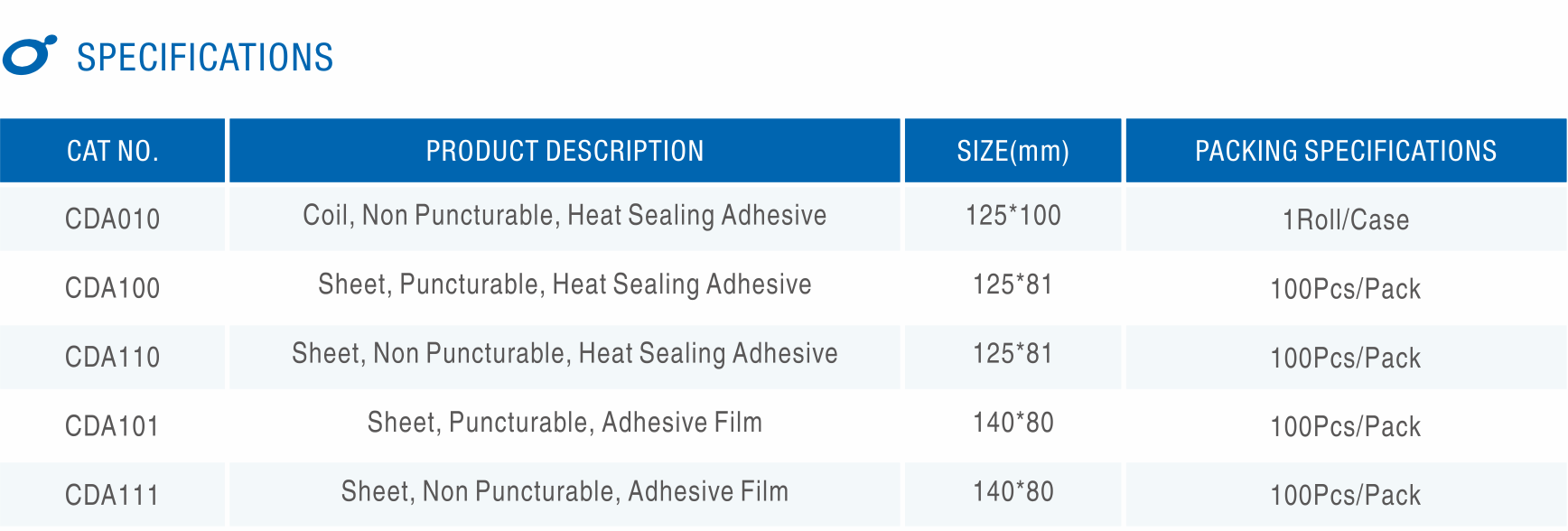This screenshot has width=1568, height=531.
Task: Click the Coil, Non Puncturable description
Action: coord(565,216)
